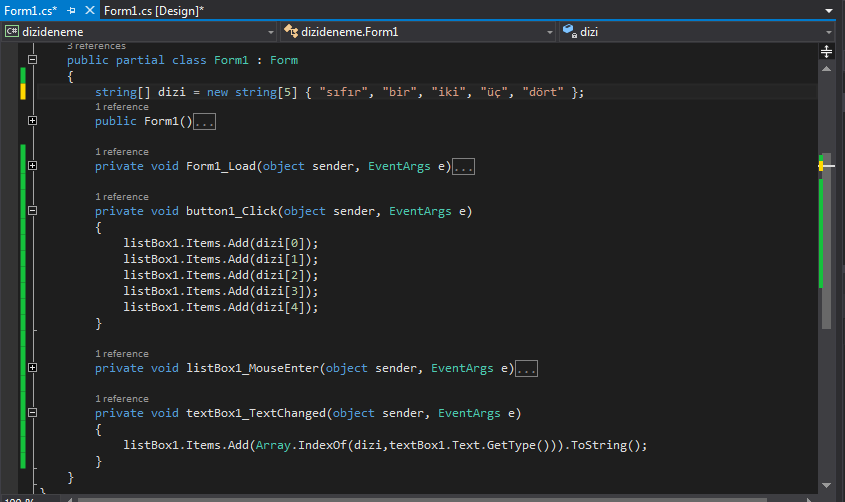Click the ToString() call at line end
Image resolution: width=845 pixels, height=502 pixels.
[x=606, y=445]
